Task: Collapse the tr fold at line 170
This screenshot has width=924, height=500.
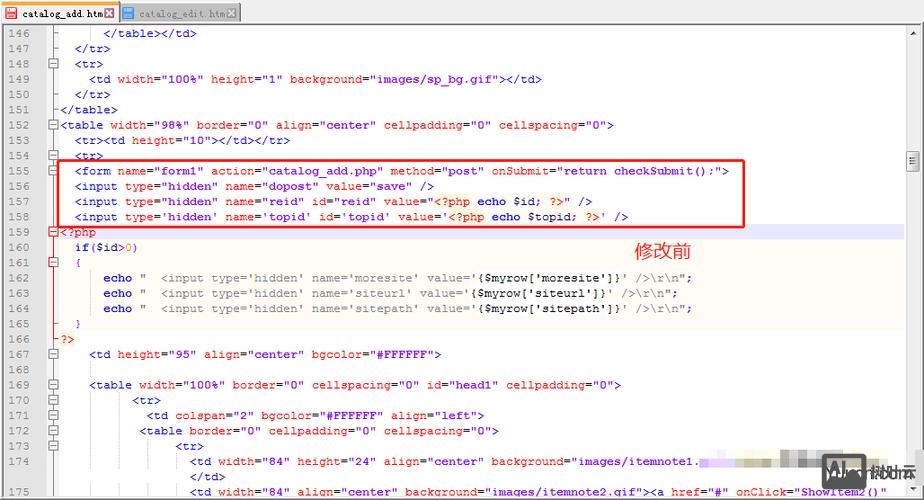Action: coord(54,400)
